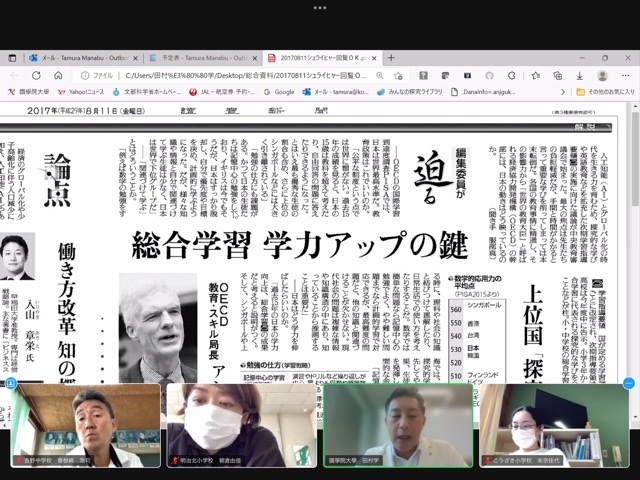Open the second extension icon in toolbar
This screenshot has height=480, width=640.
445,76
